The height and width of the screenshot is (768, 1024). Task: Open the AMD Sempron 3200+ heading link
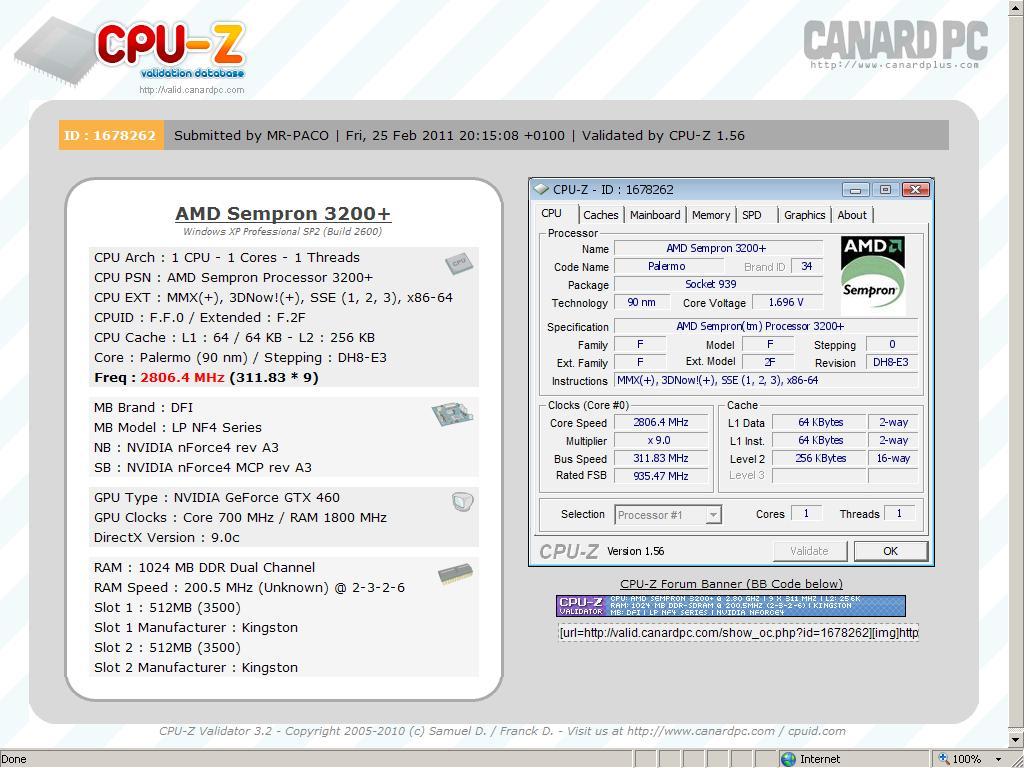coord(283,214)
